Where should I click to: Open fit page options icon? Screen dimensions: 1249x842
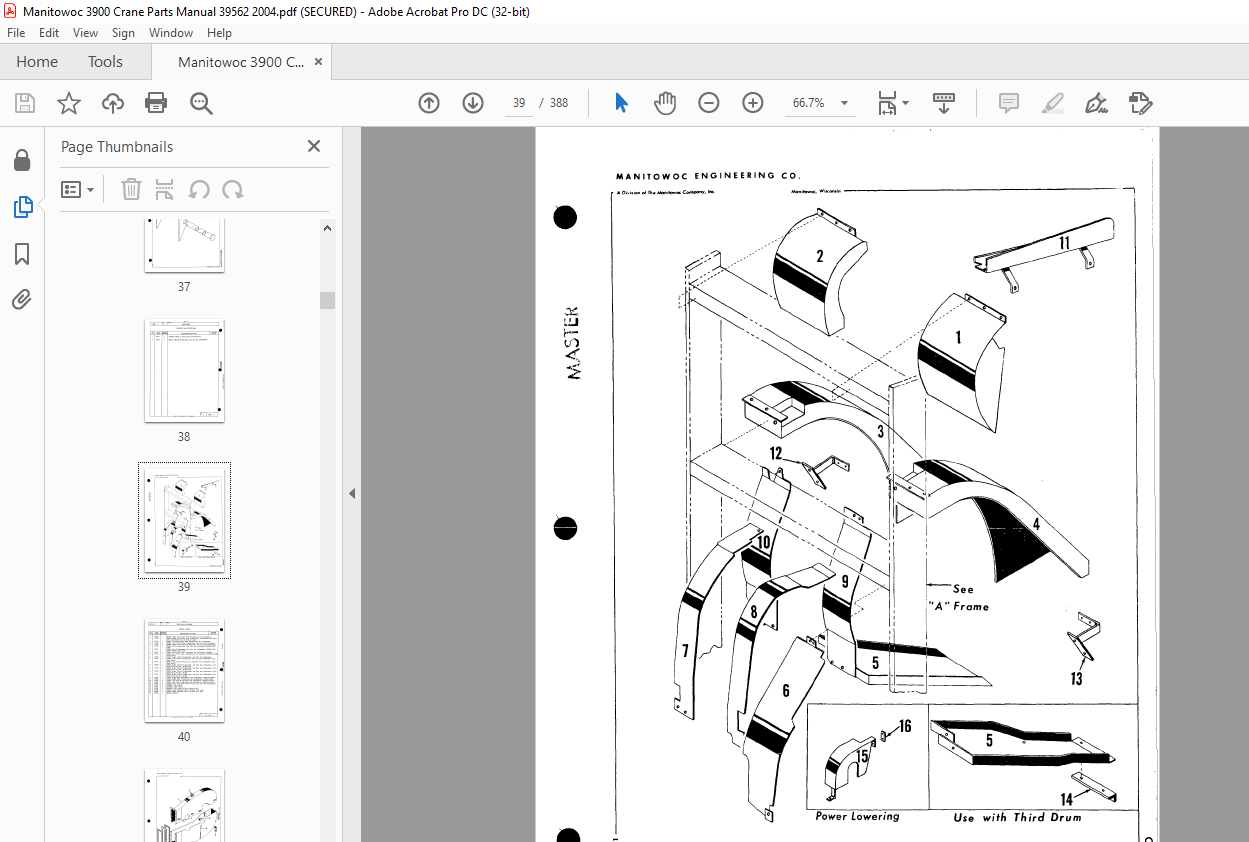(892, 103)
